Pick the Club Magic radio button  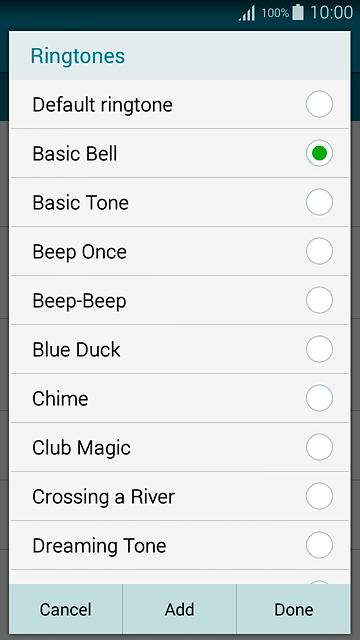[x=319, y=447]
